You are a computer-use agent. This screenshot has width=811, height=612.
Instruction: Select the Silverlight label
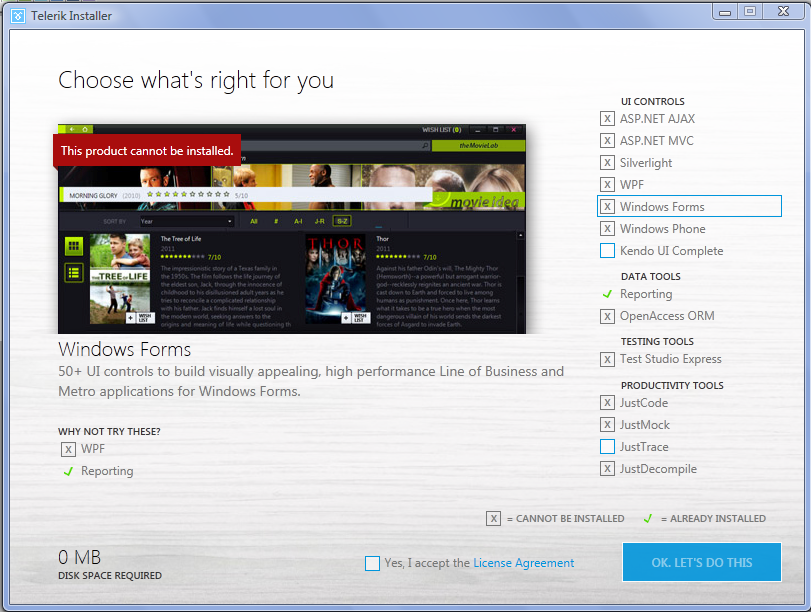[646, 163]
